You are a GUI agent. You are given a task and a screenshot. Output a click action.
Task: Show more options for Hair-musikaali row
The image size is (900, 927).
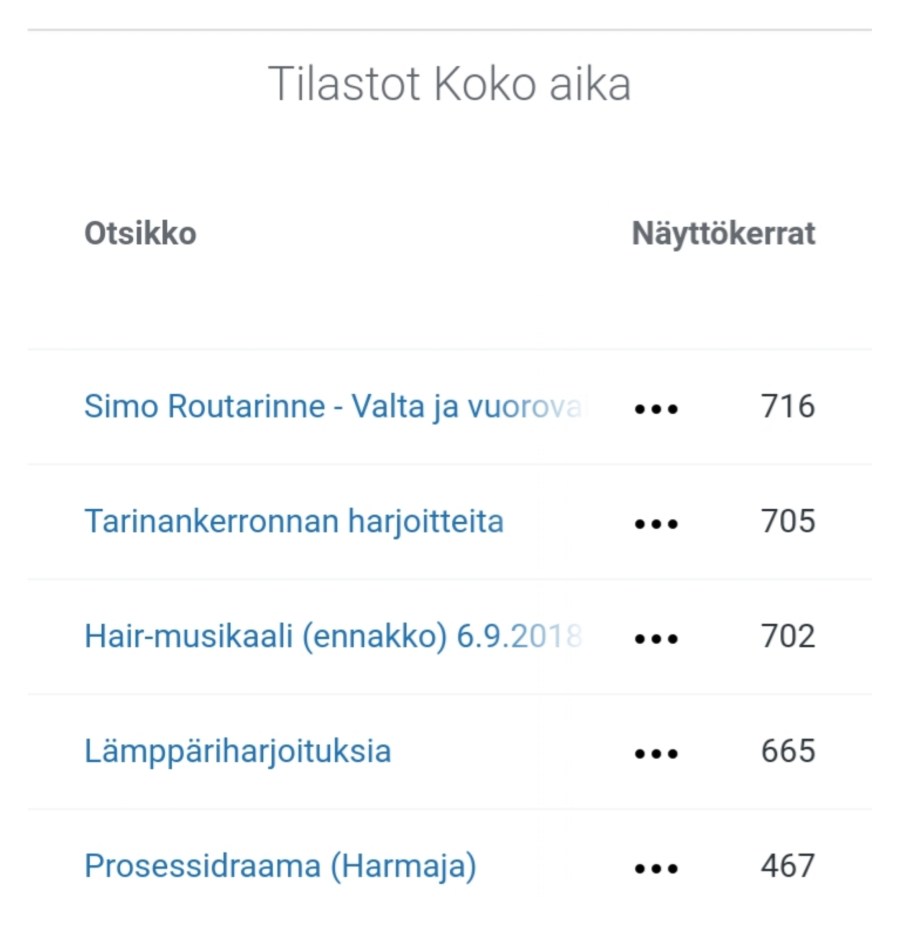click(x=656, y=638)
